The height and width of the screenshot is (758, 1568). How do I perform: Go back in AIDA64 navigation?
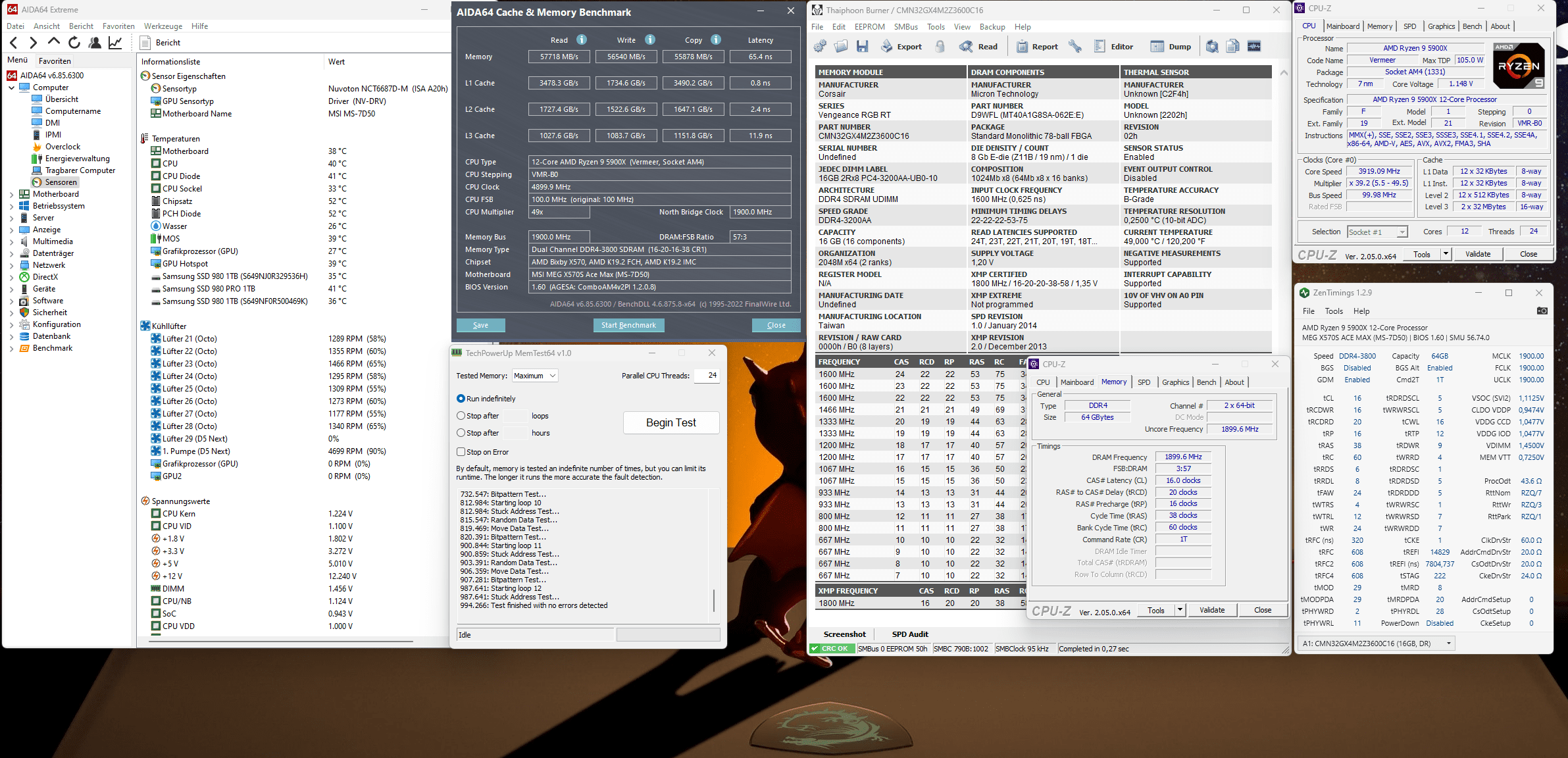tap(13, 43)
